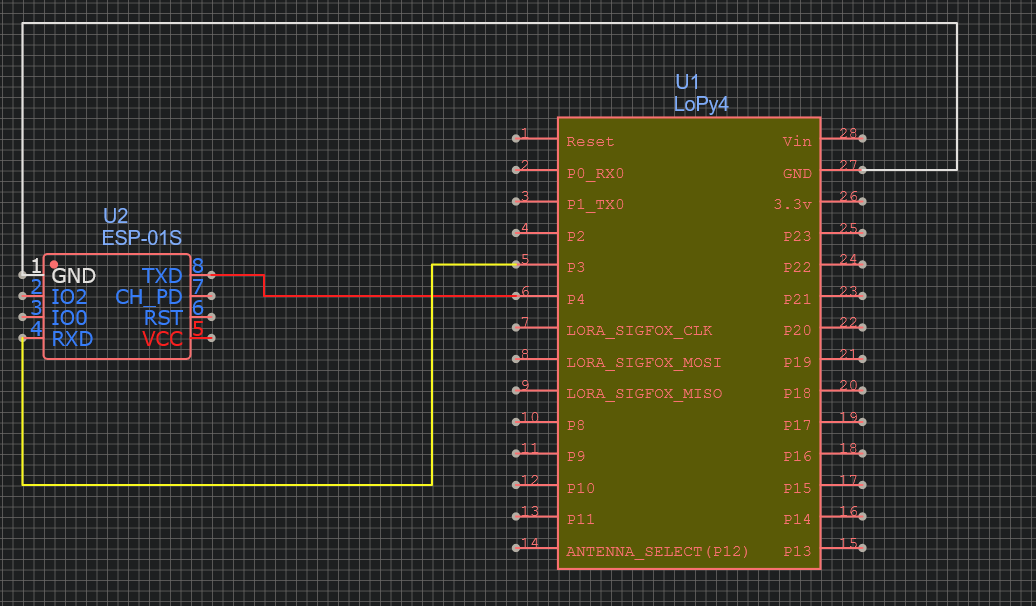Click the P16 pin label
This screenshot has width=1036, height=606.
coord(797,456)
